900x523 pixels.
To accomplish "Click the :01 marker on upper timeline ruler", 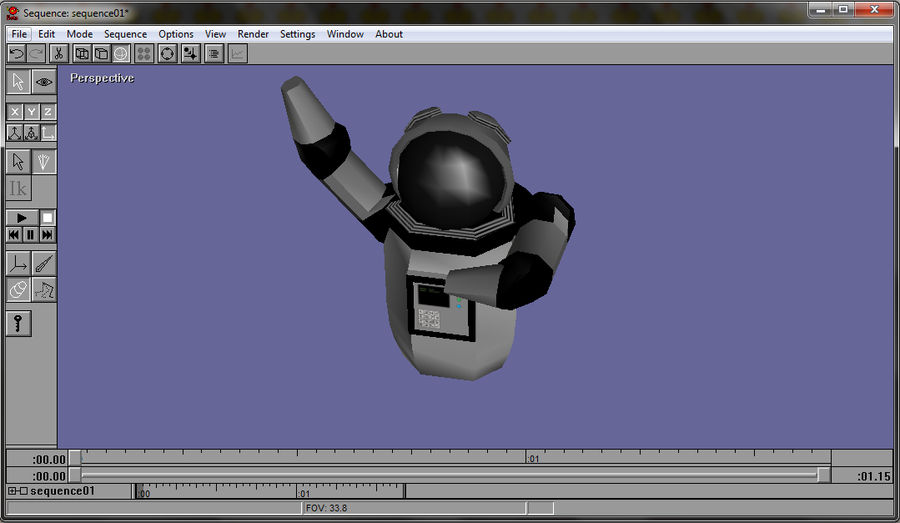I will tap(533, 459).
